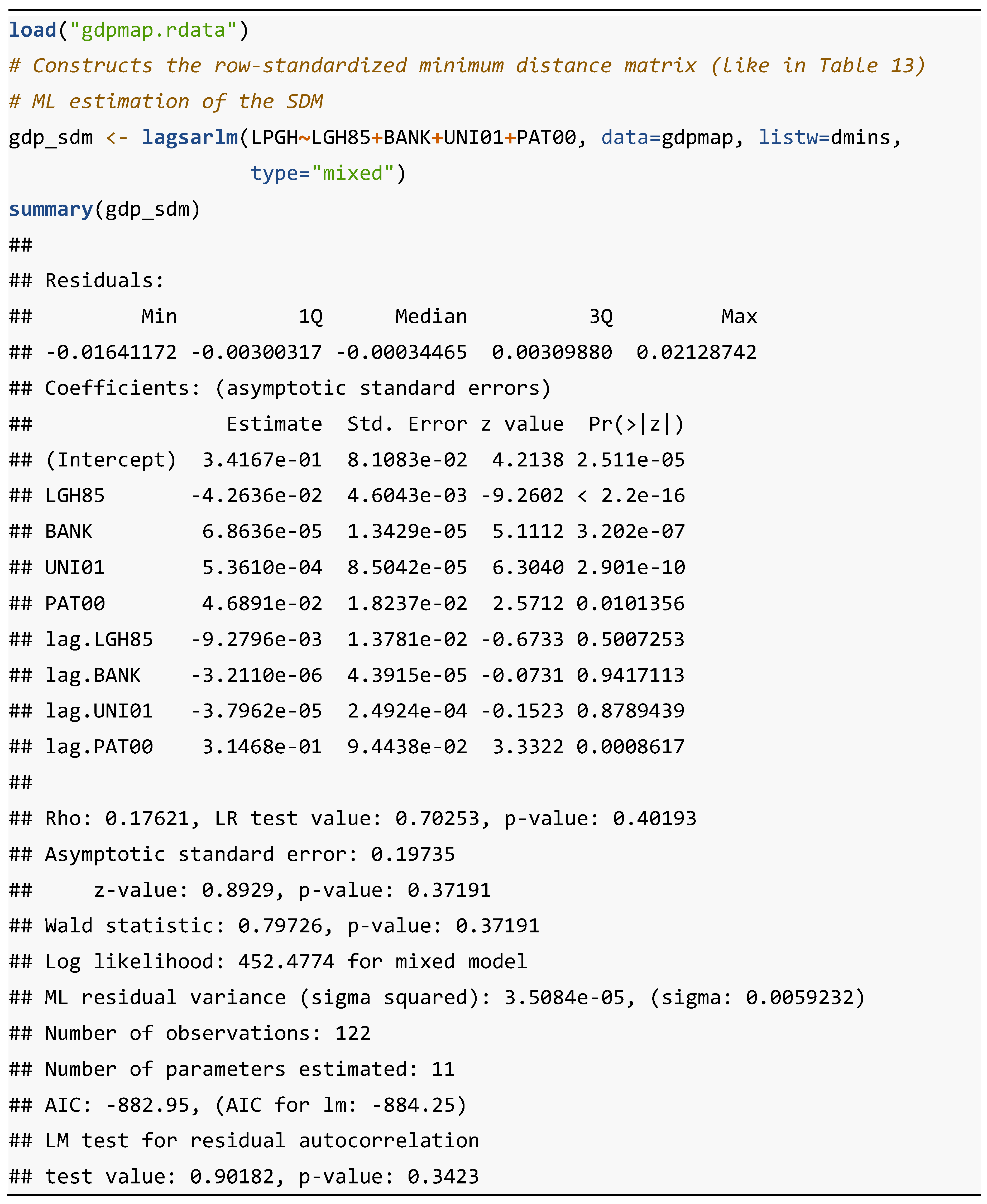Image resolution: width=987 pixels, height=1204 pixels.
Task: Click the lagsarlm function call
Action: point(190,138)
